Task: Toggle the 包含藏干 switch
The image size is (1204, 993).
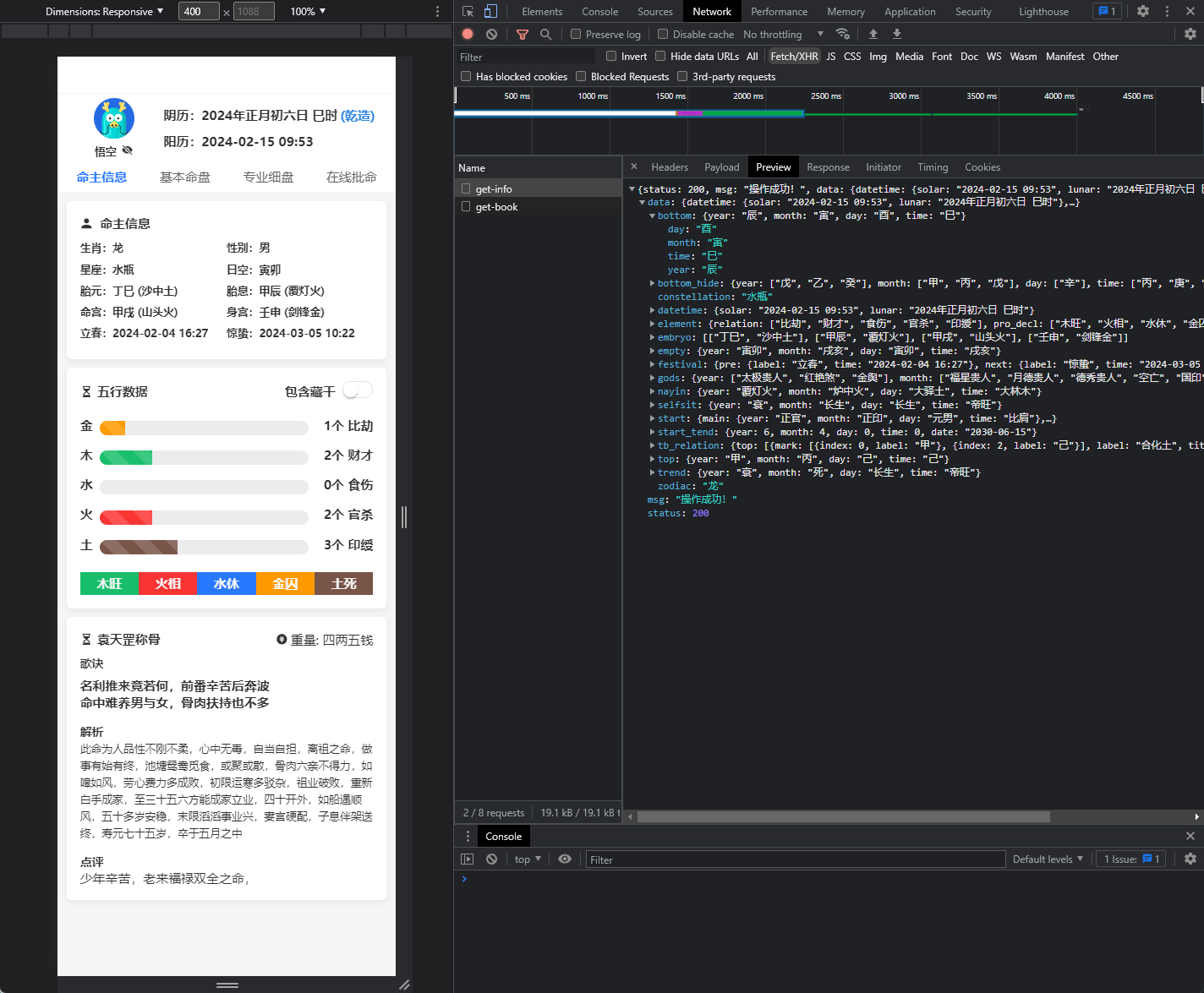Action: [x=358, y=390]
